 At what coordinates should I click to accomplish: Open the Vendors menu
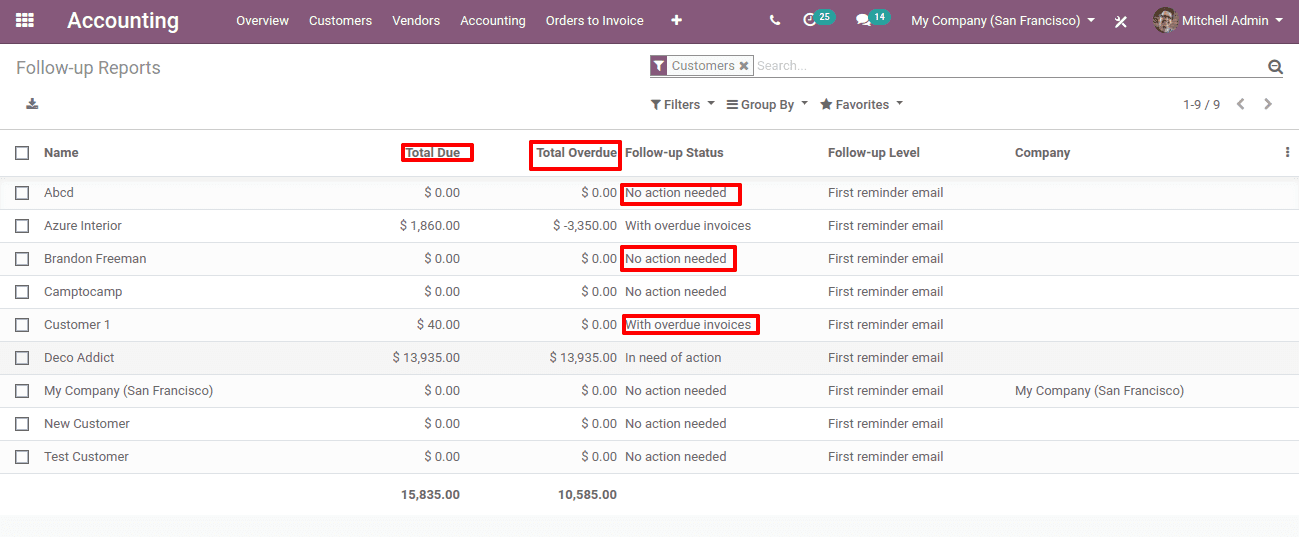coord(416,20)
